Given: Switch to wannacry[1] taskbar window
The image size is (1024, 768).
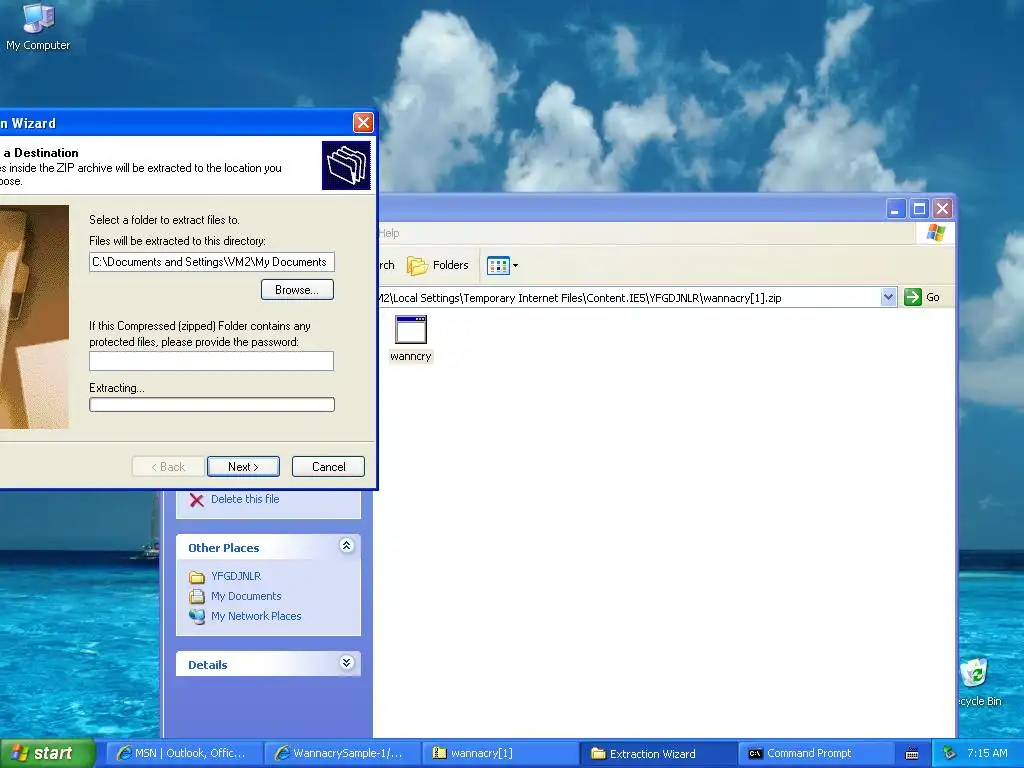Looking at the screenshot, I should pyautogui.click(x=500, y=753).
